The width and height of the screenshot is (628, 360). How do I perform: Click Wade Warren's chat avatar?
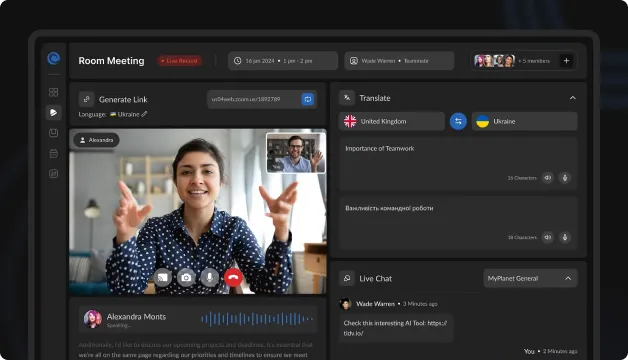[x=345, y=304]
